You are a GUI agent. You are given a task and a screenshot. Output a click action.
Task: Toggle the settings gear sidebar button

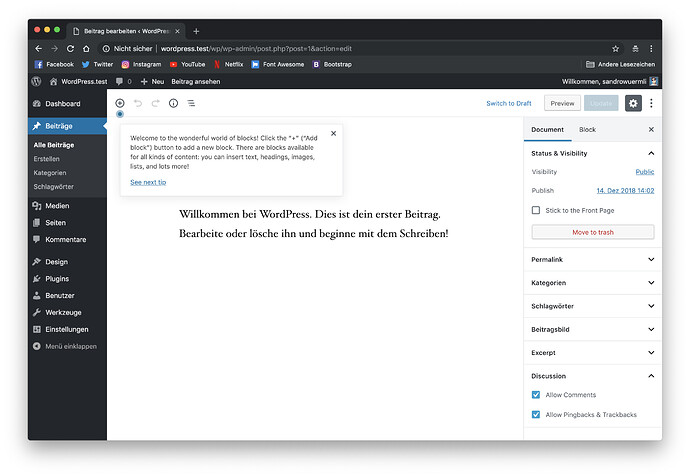coord(633,103)
